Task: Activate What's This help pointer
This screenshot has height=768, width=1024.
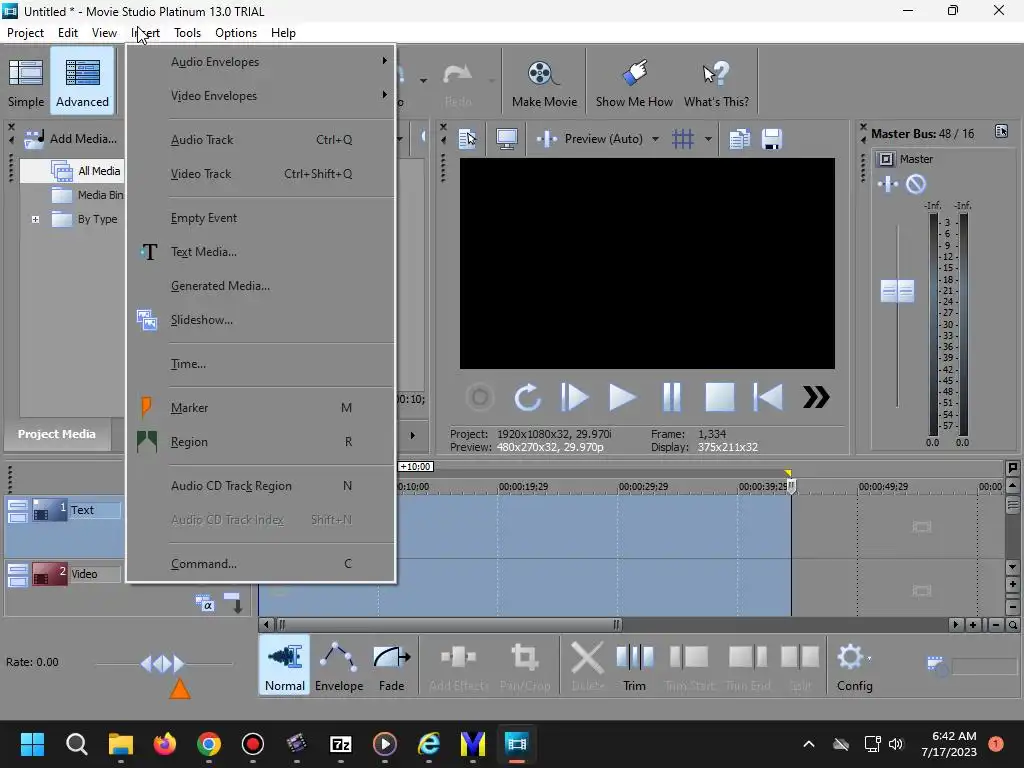Action: (716, 82)
